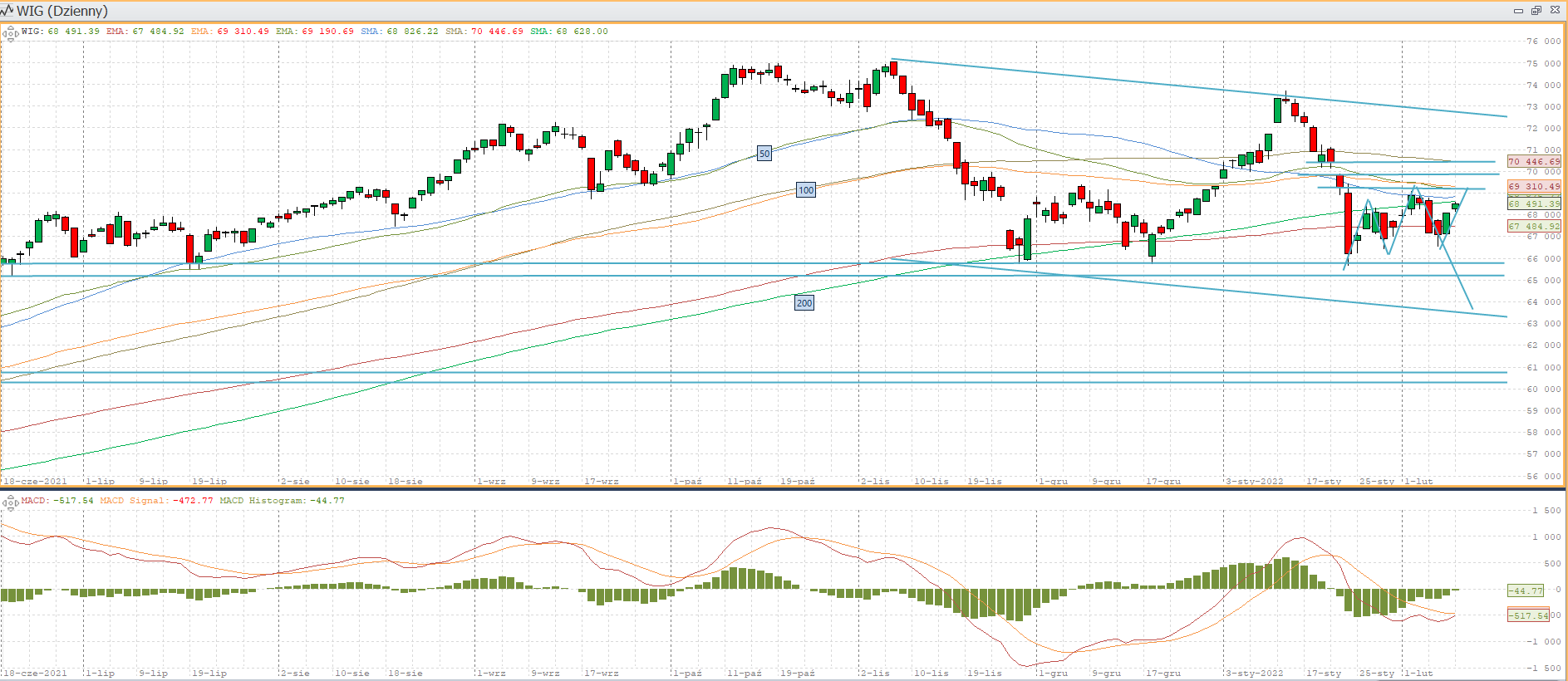Select the WIG price legend entry

tap(61, 32)
